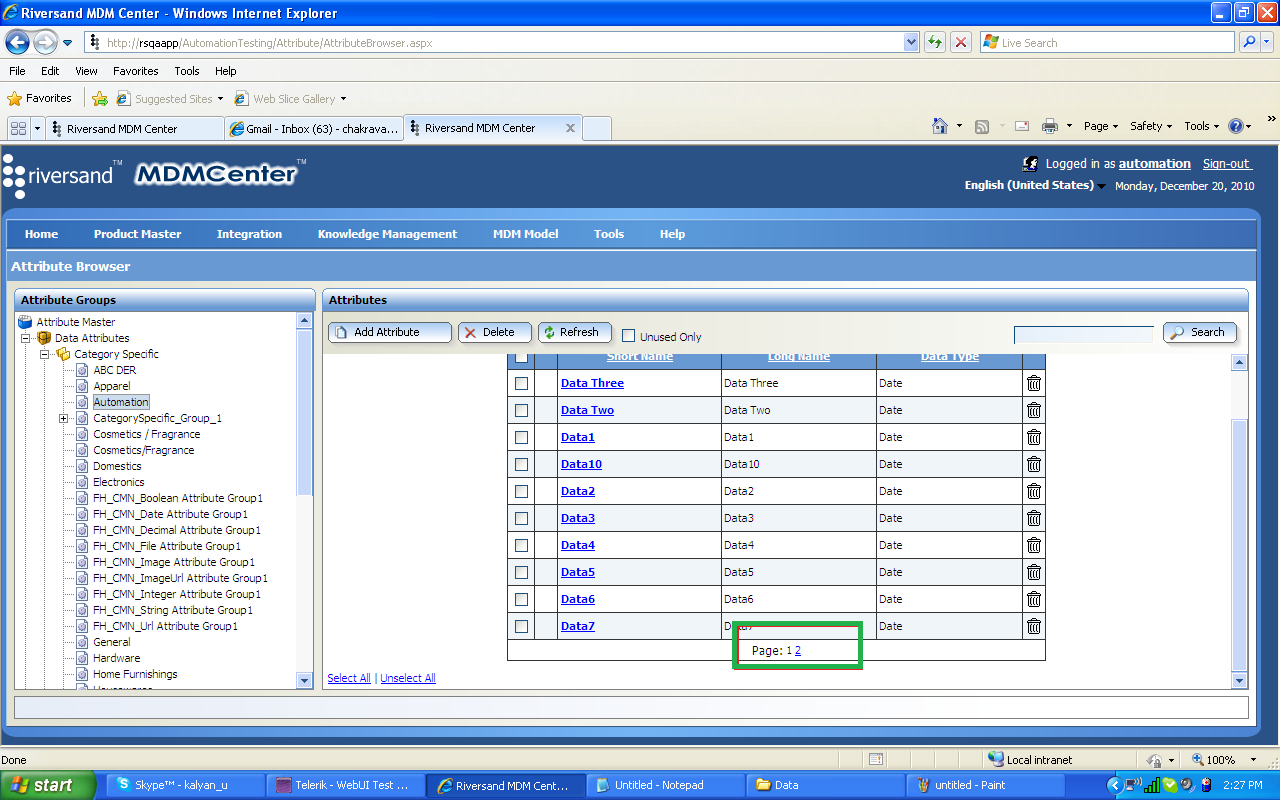Stop page loading with red X icon
This screenshot has height=800, width=1280.
coord(961,42)
